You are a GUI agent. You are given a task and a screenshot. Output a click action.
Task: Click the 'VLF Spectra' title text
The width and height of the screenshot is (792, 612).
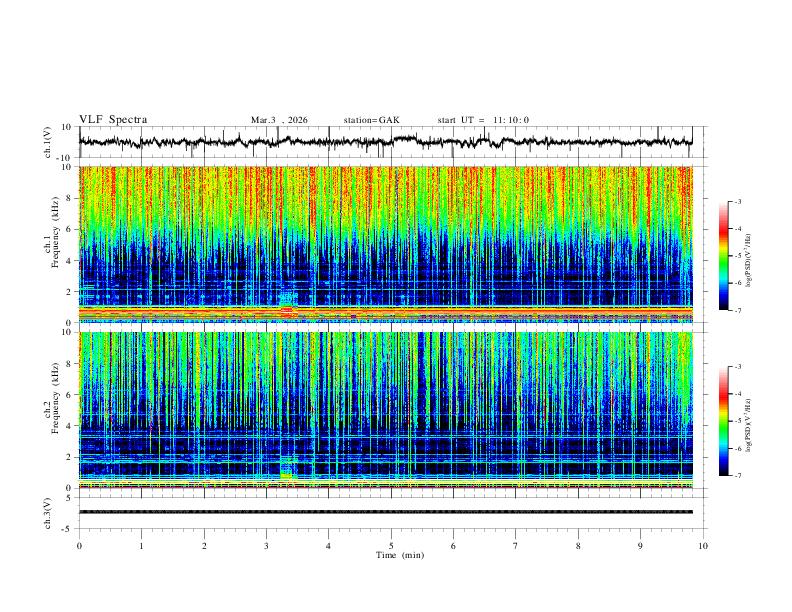[113, 120]
